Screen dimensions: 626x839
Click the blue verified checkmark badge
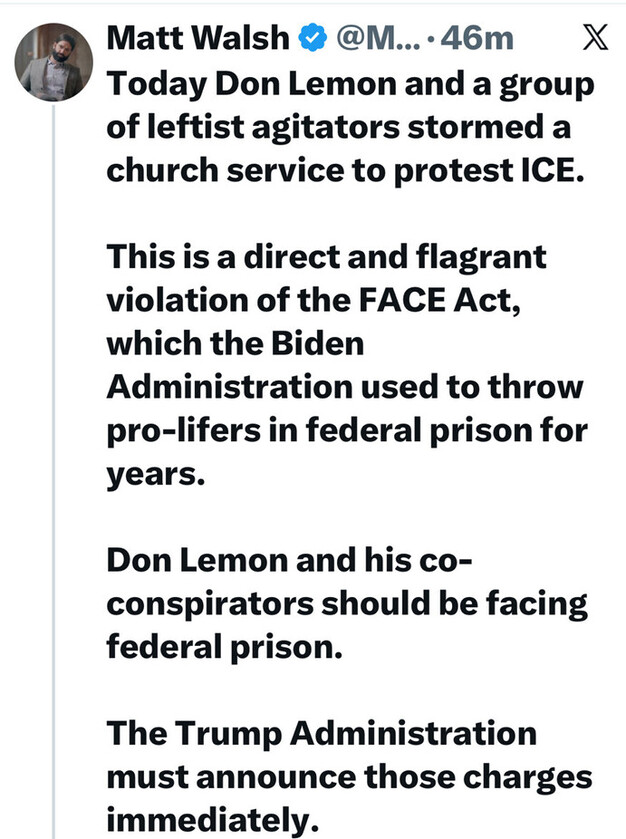pos(312,39)
